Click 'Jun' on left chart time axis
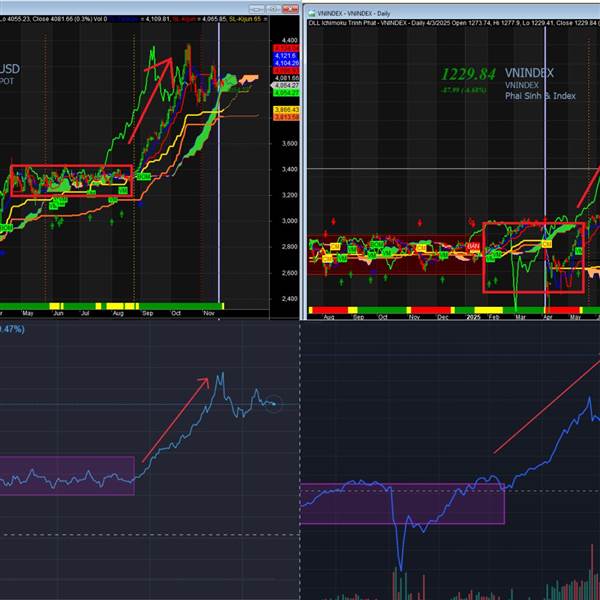 58,313
